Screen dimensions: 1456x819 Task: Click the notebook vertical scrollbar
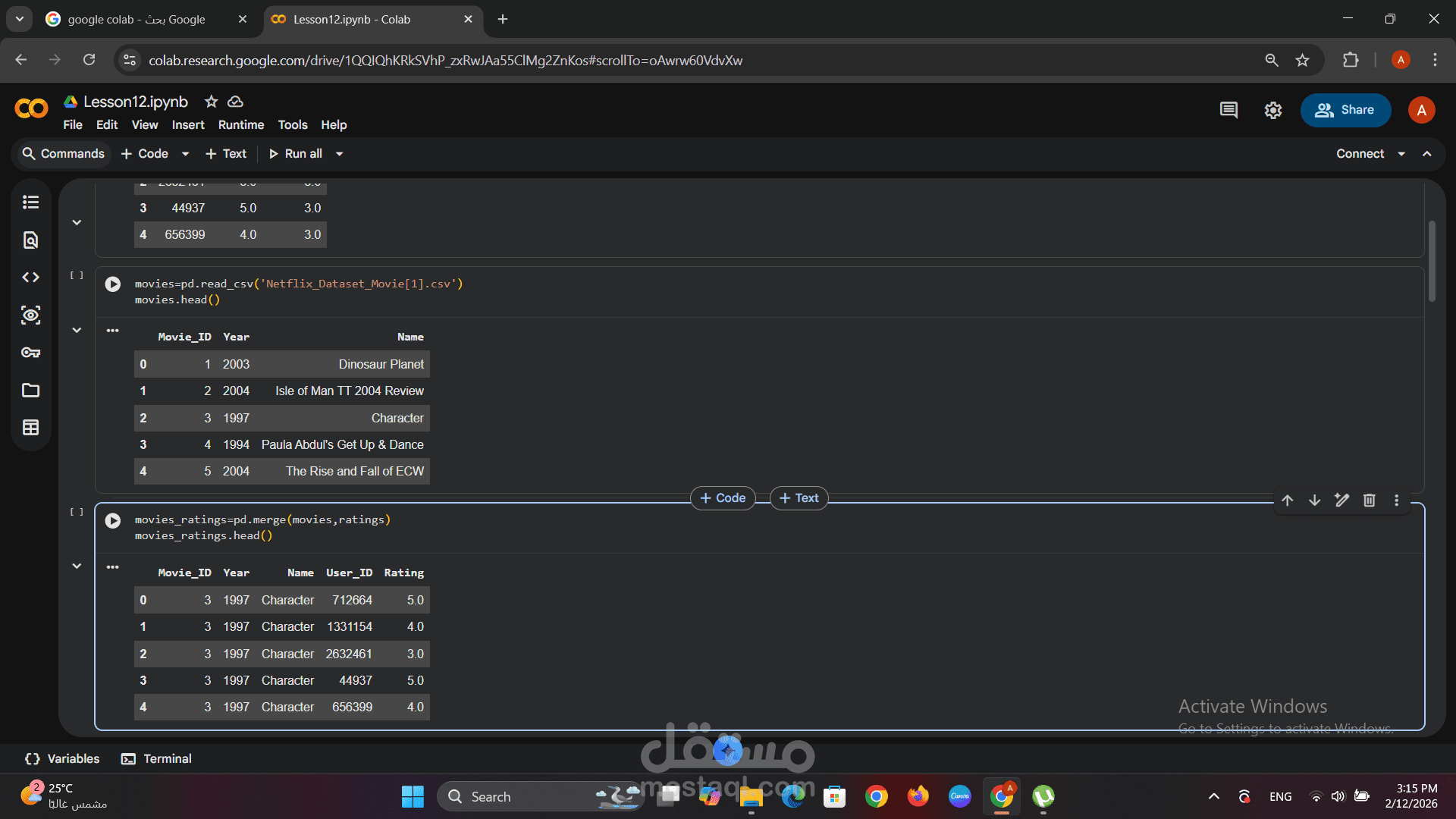point(1432,262)
